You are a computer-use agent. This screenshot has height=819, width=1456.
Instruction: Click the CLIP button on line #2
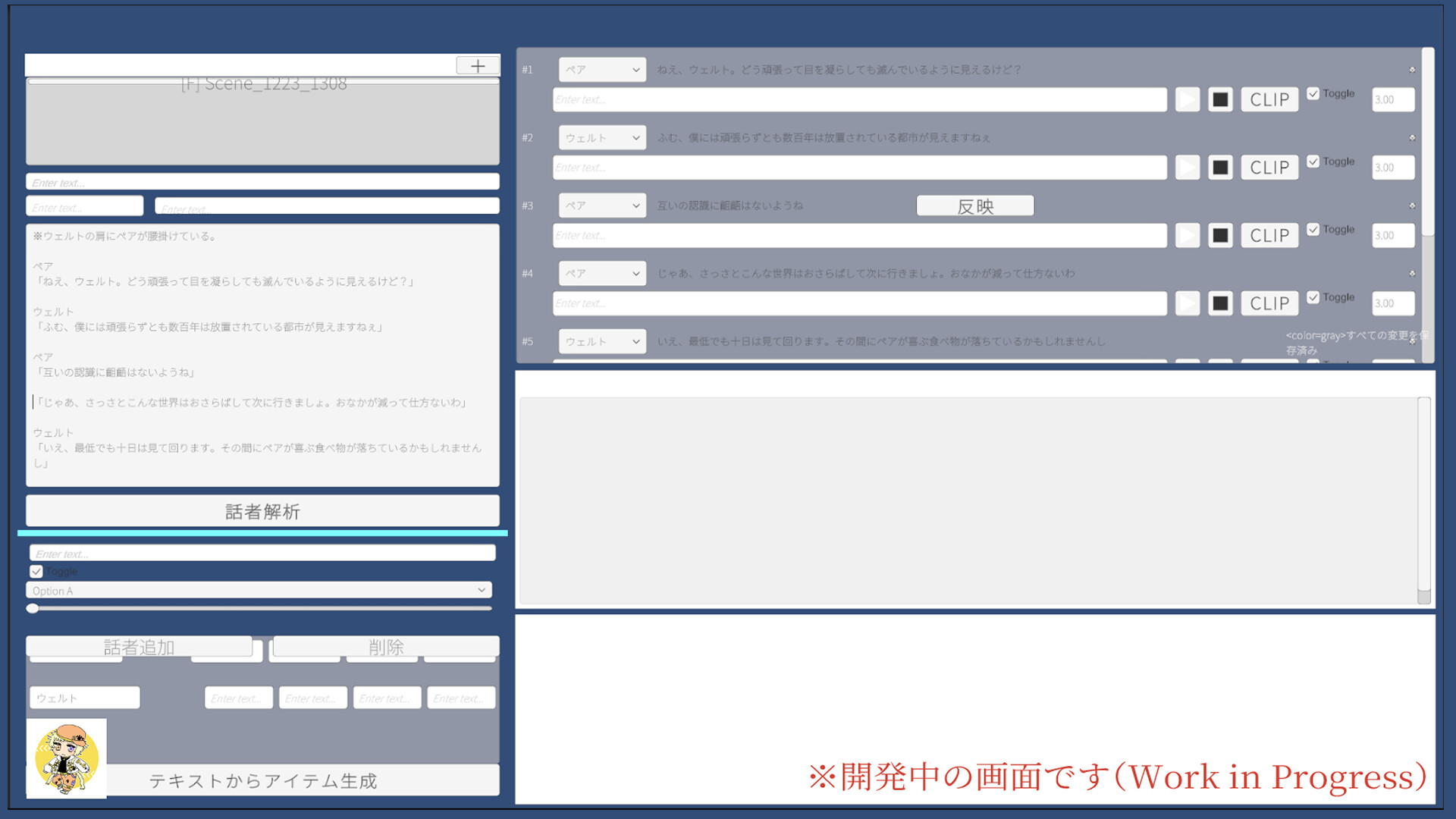pyautogui.click(x=1269, y=168)
